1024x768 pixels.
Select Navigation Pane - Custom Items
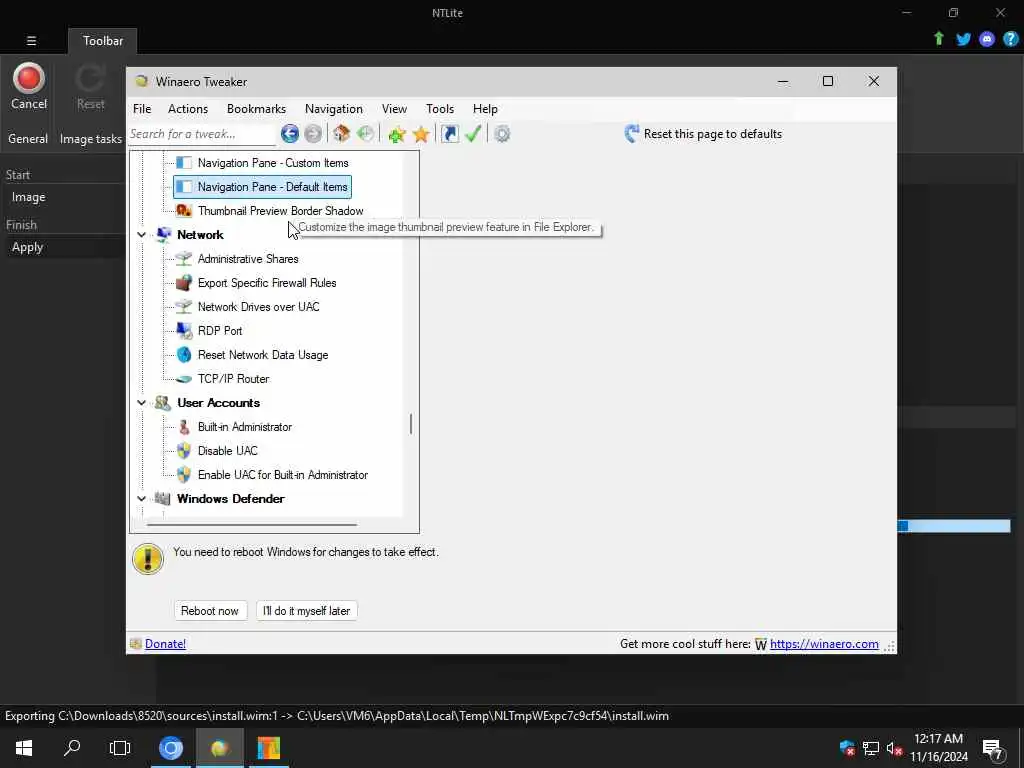pos(273,163)
